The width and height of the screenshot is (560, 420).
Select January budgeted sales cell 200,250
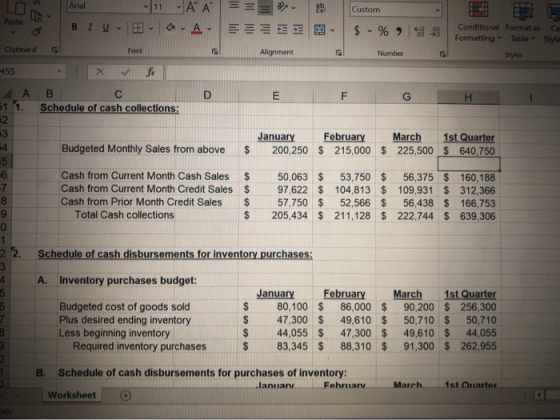click(276, 150)
